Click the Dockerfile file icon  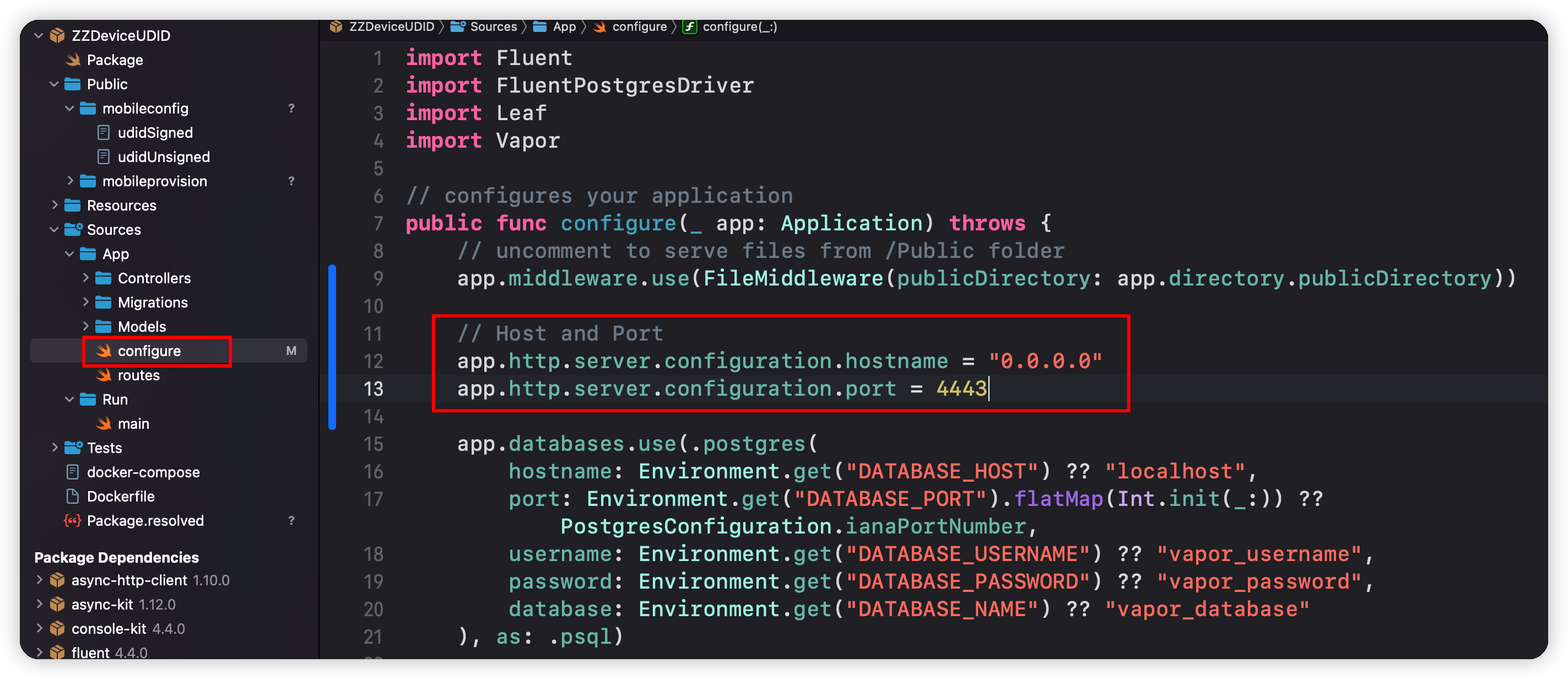[x=72, y=497]
